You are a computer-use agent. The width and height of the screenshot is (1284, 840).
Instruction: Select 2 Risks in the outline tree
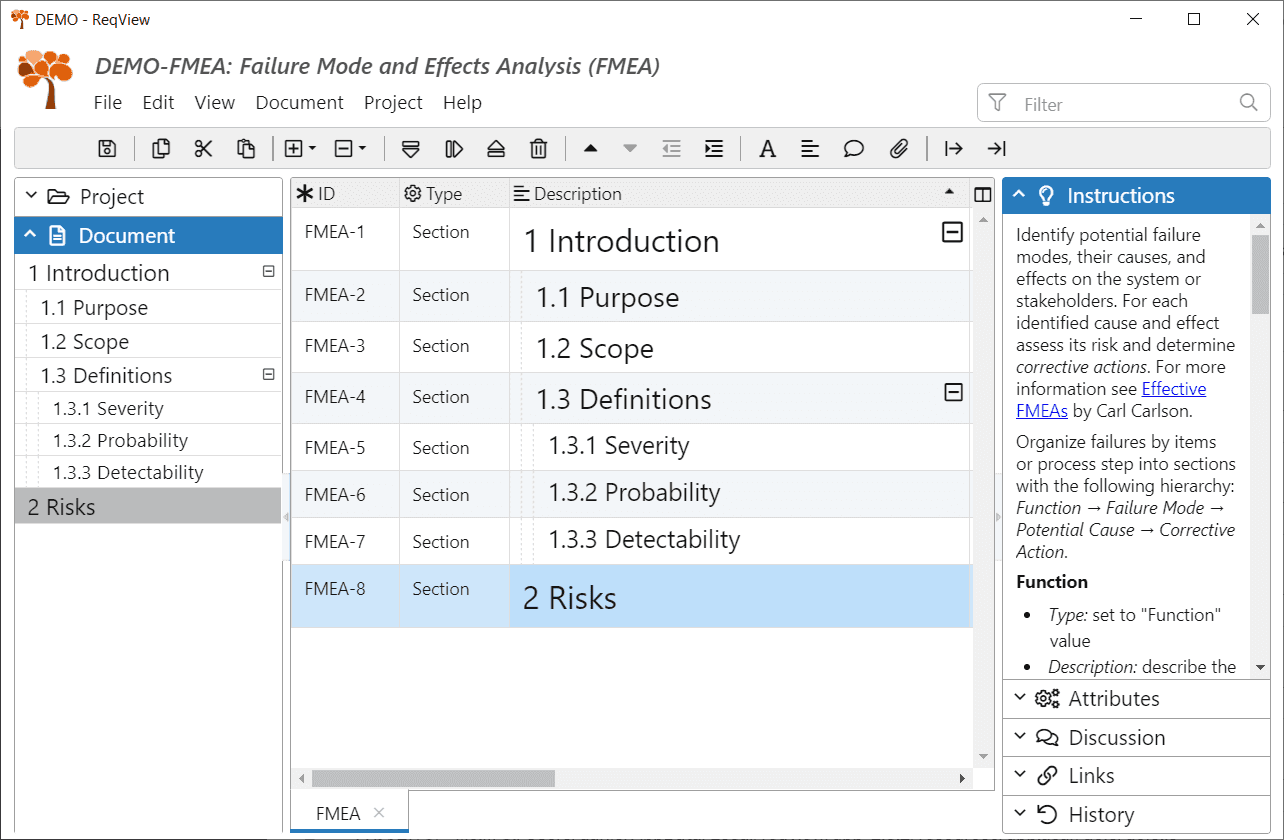[148, 507]
